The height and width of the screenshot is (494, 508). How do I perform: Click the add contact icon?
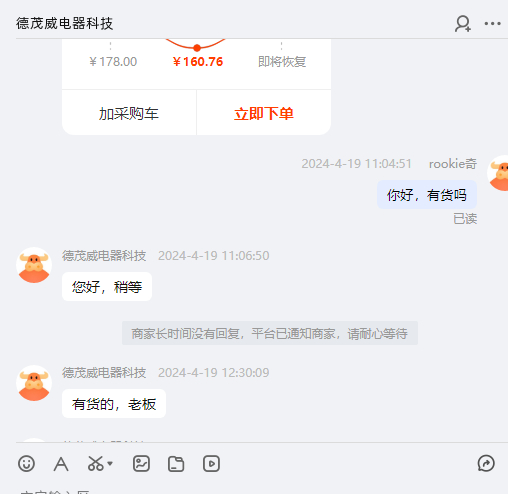[463, 24]
